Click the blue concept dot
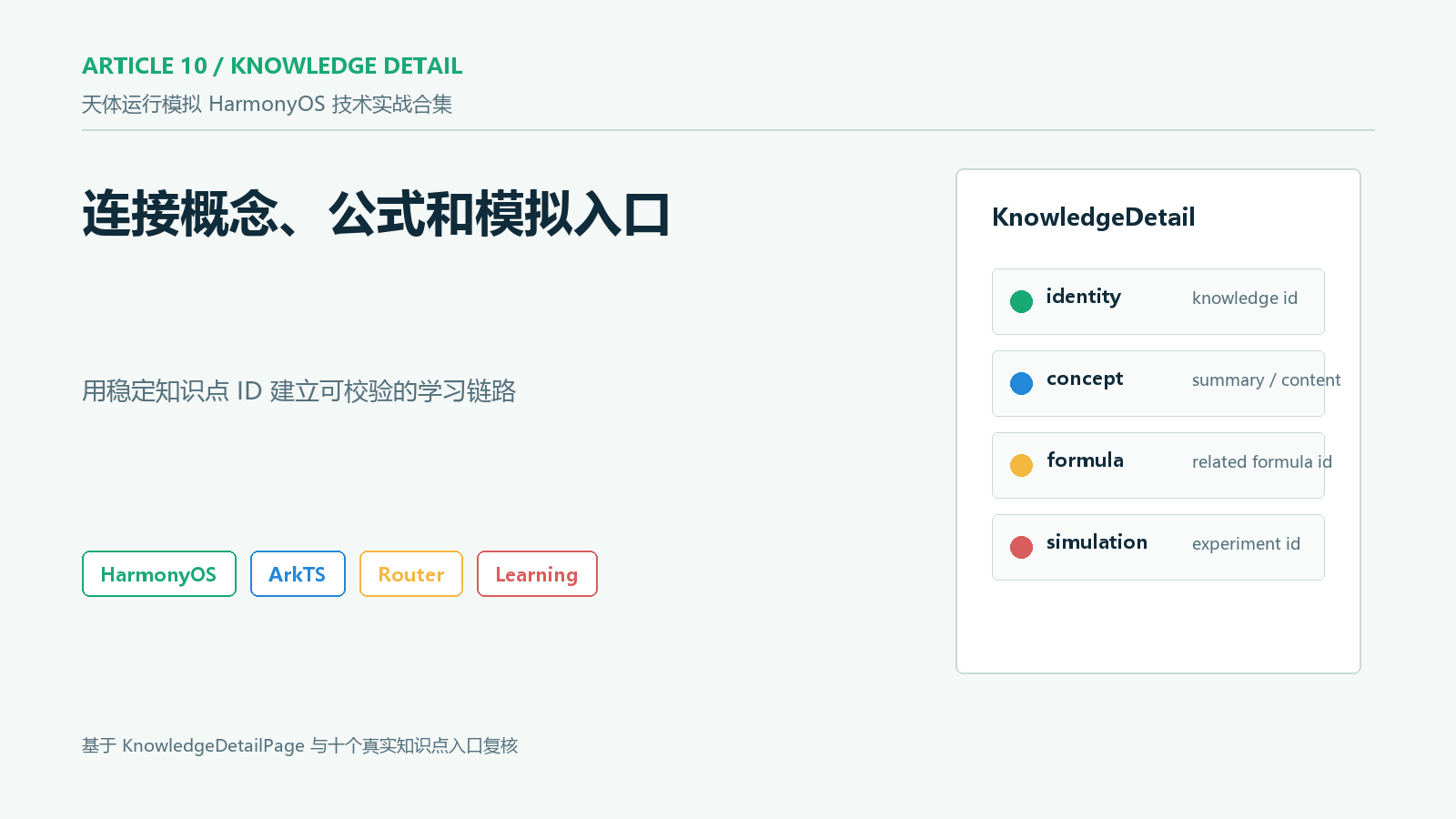 coord(1021,383)
